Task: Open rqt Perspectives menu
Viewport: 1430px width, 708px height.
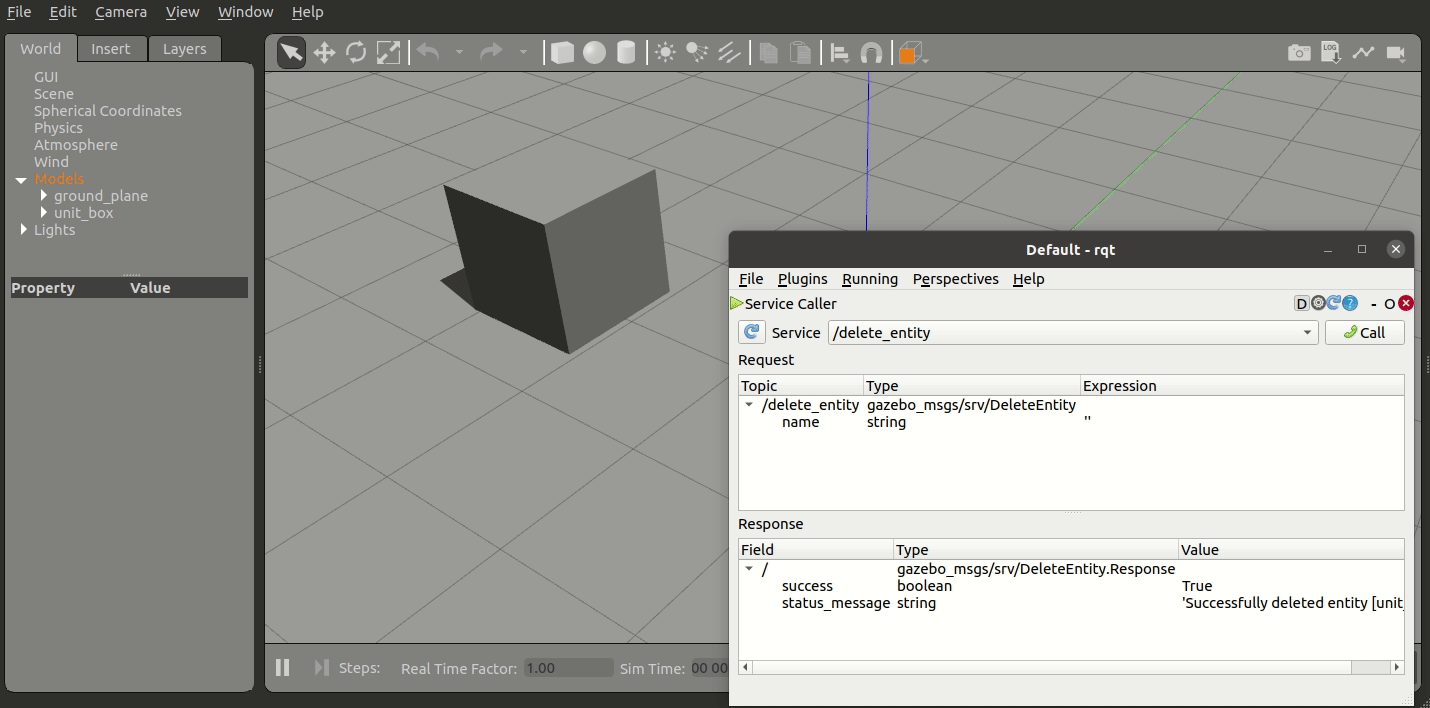Action: [x=956, y=279]
